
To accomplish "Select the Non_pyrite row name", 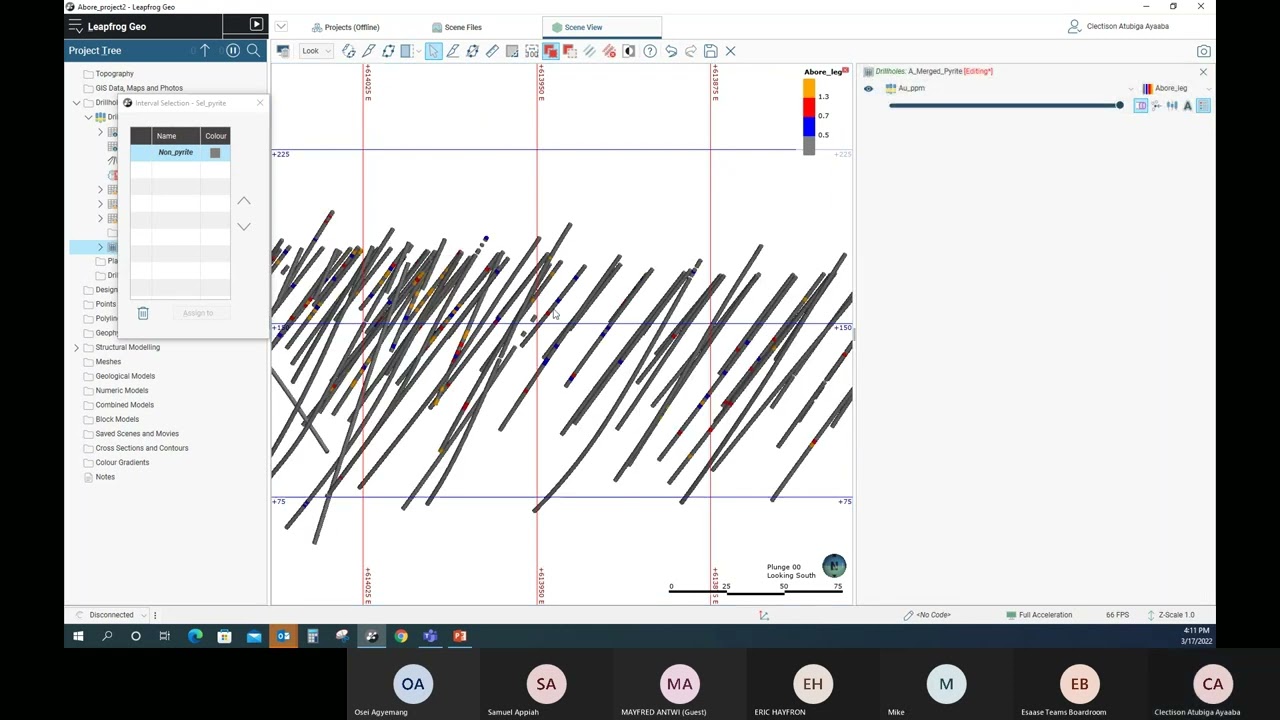I will point(175,152).
